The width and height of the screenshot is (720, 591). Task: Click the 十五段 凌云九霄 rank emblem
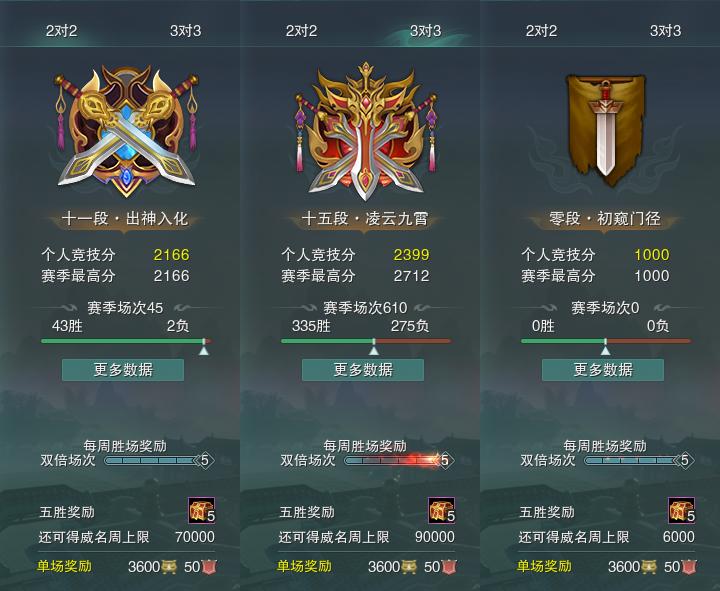point(366,131)
